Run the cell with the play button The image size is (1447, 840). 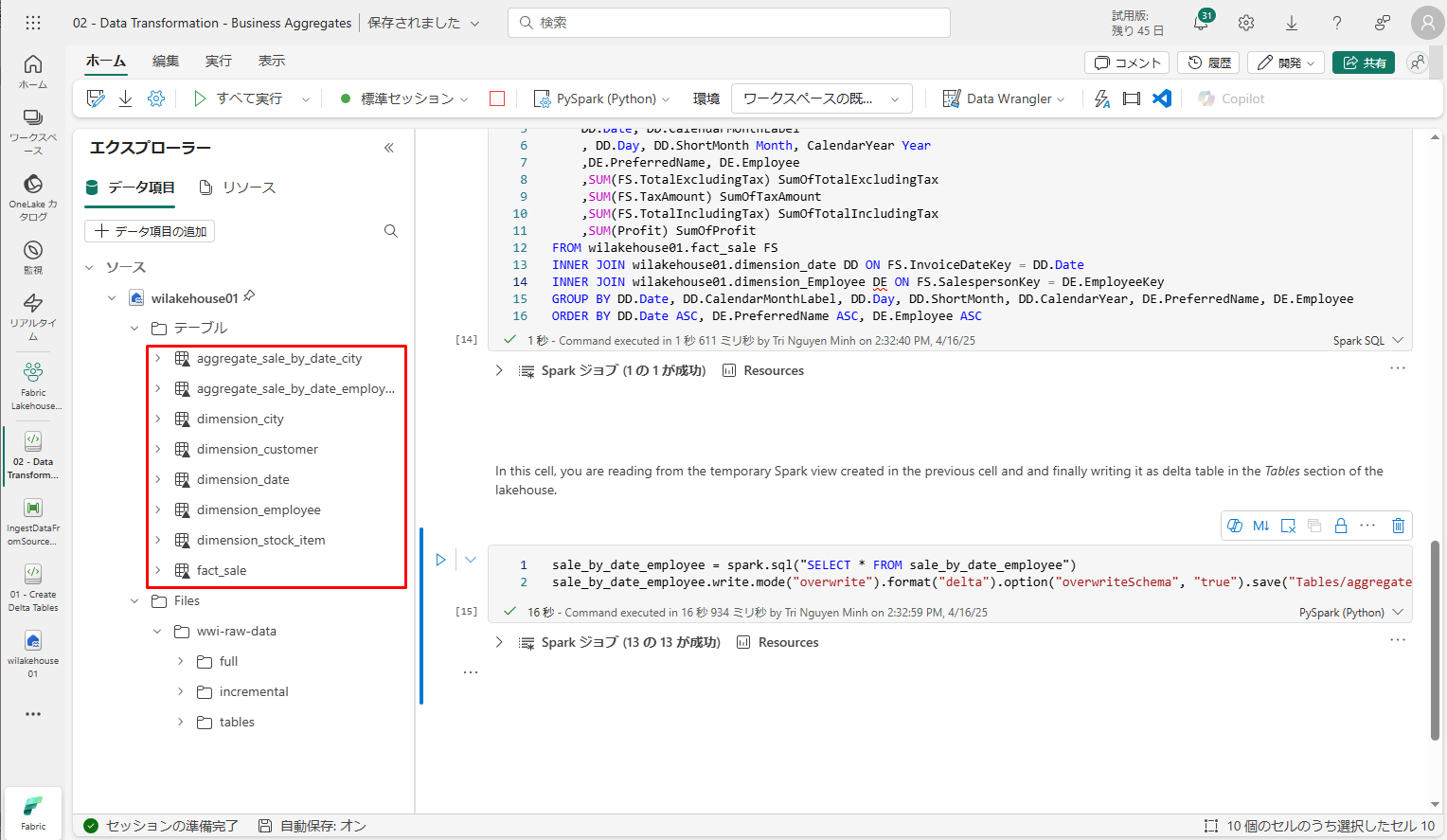[x=440, y=560]
